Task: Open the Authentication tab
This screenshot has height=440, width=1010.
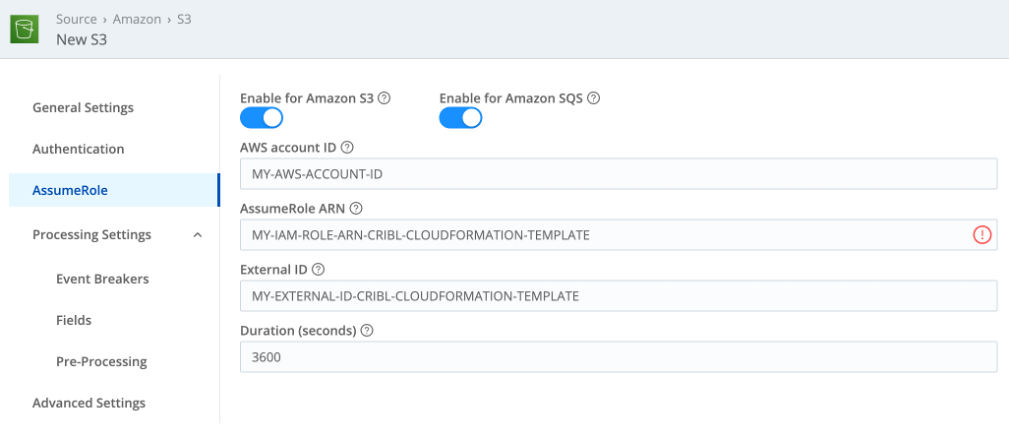Action: [78, 149]
